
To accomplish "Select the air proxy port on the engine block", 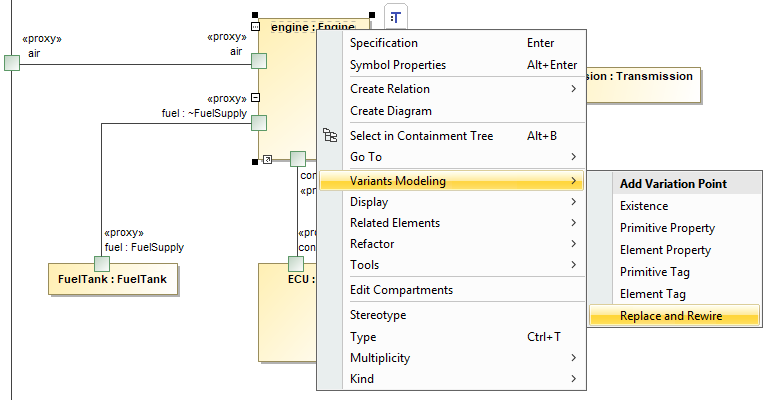I will 259,62.
